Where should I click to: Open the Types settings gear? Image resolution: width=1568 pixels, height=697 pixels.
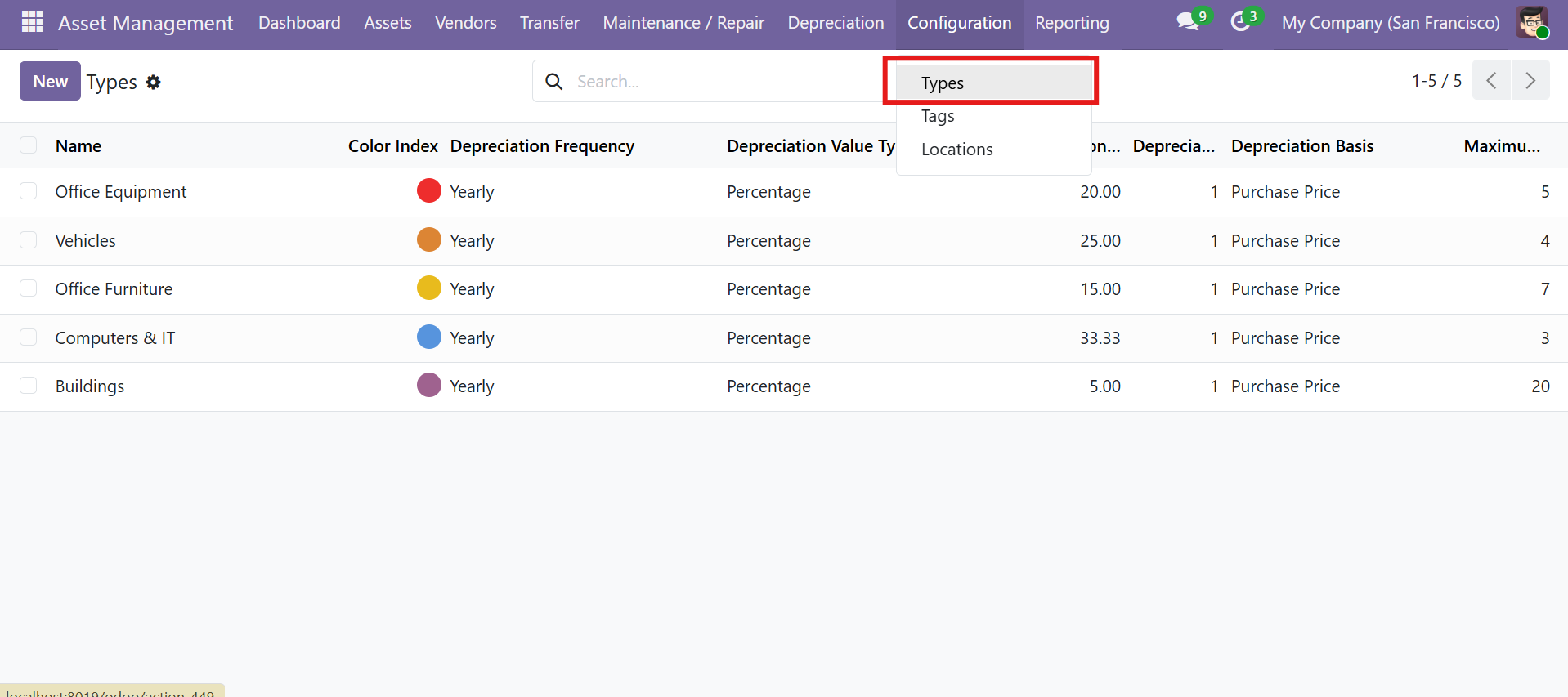click(153, 82)
